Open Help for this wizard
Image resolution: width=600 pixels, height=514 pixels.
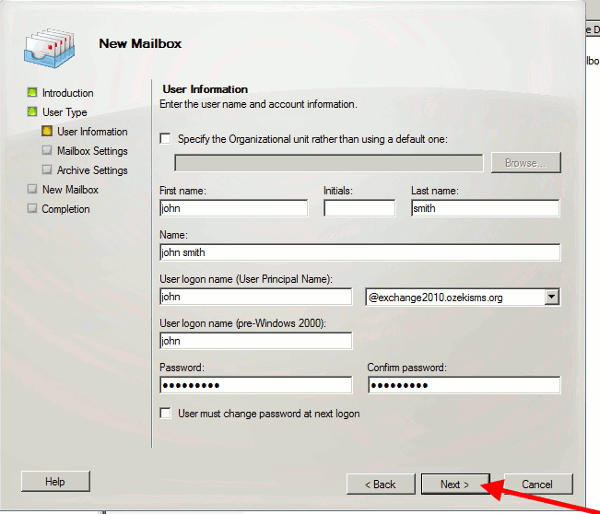coord(55,481)
